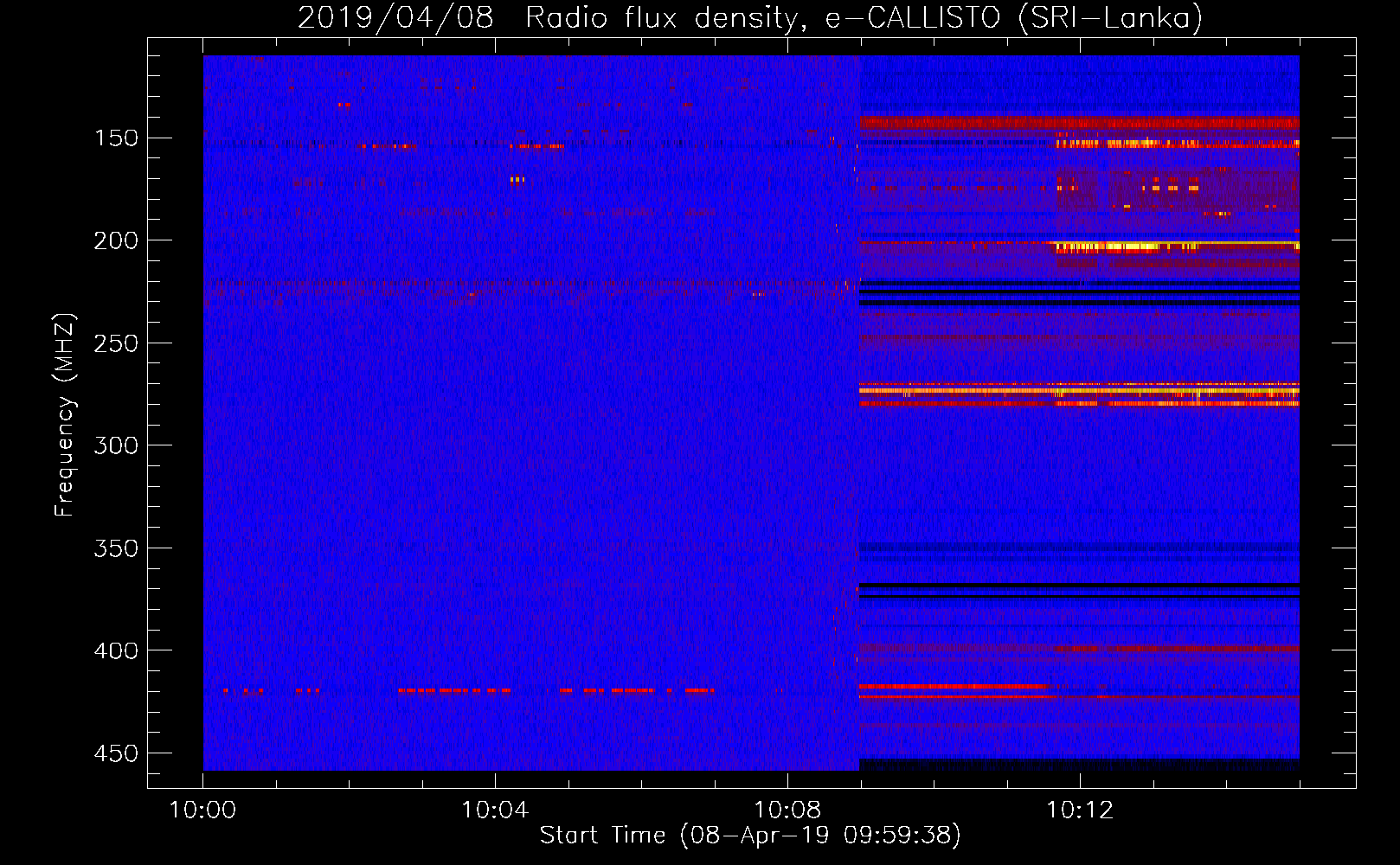Click the '450' frequency tick label
Viewport: 1400px width, 865px height.
[x=116, y=753]
